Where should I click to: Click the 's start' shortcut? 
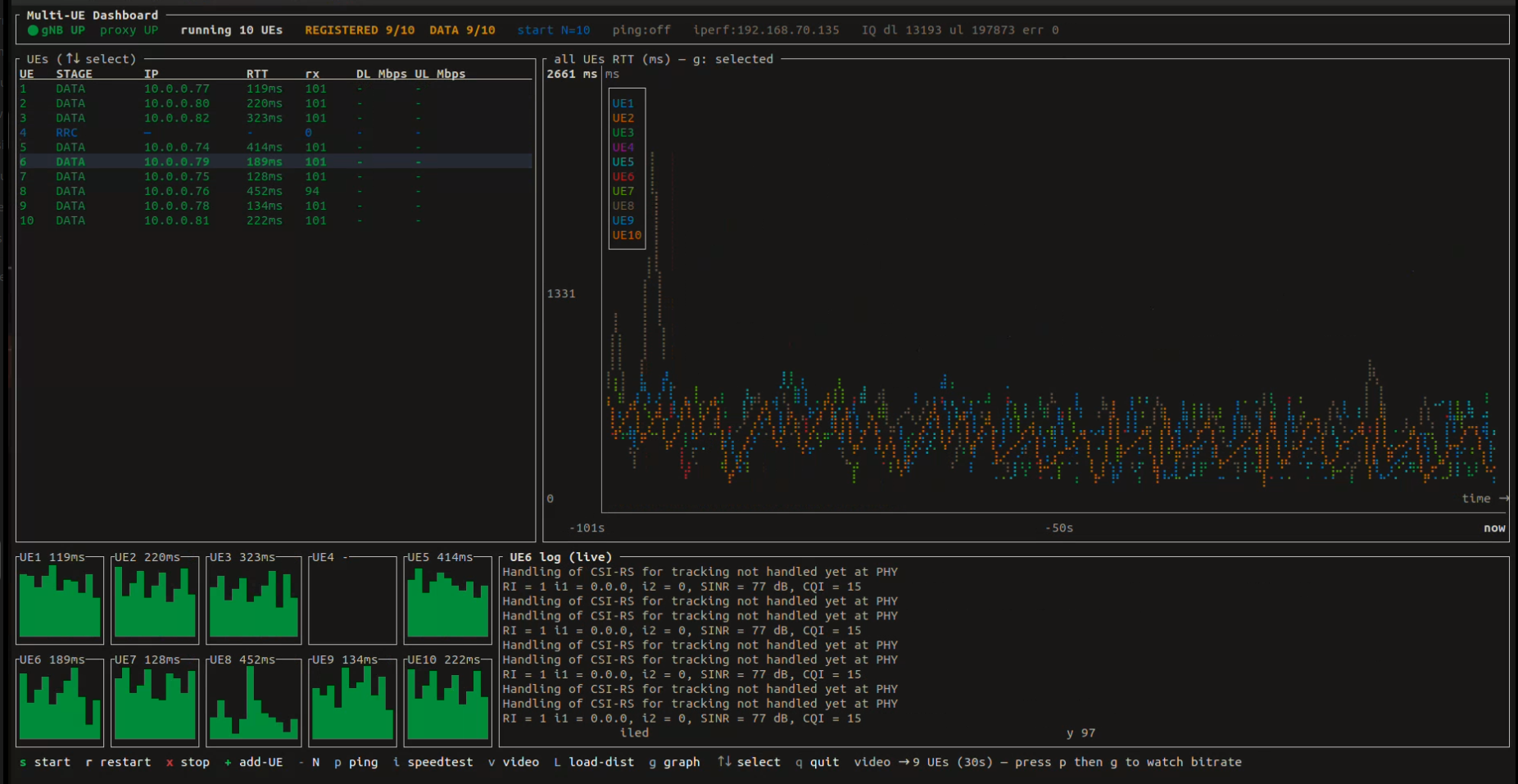pos(45,762)
